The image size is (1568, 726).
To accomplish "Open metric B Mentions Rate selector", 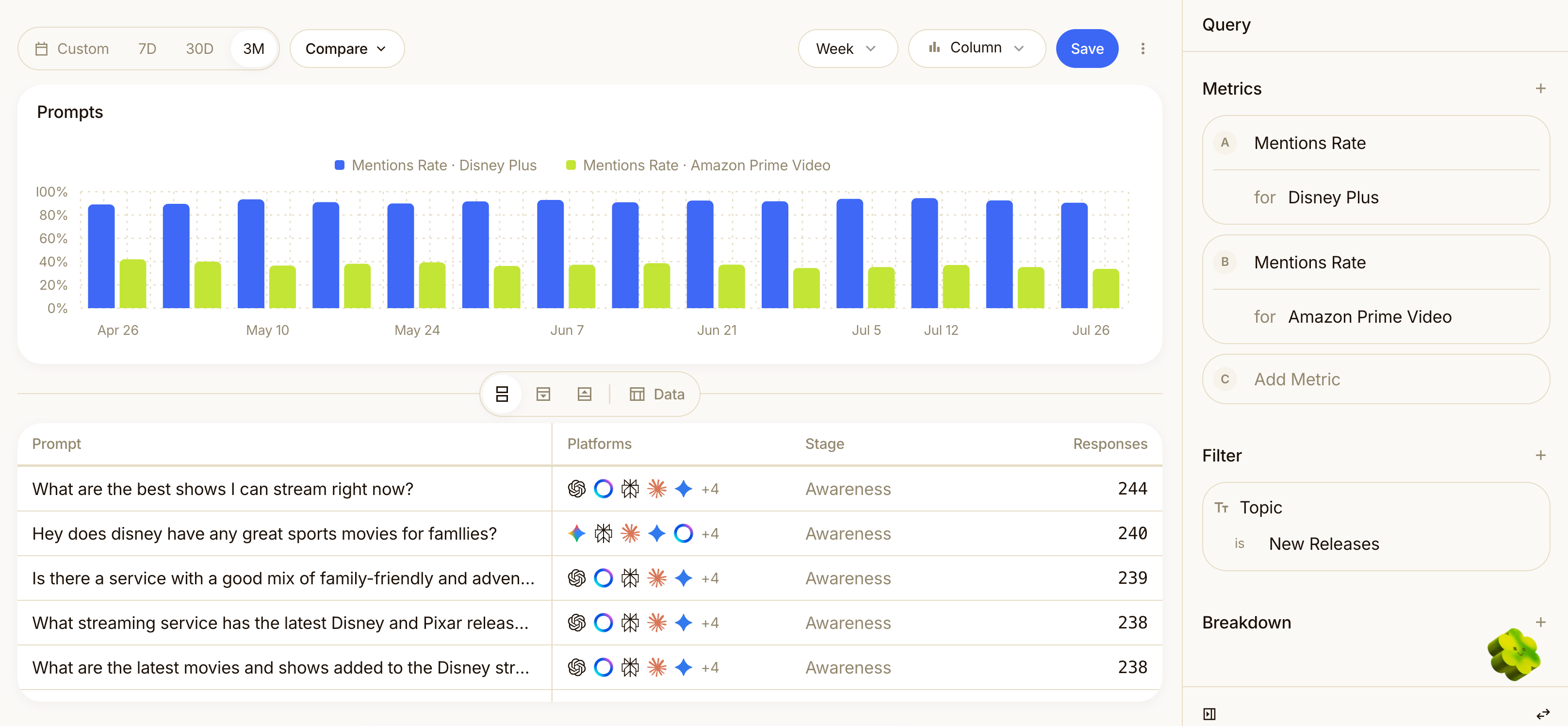I will [1309, 263].
